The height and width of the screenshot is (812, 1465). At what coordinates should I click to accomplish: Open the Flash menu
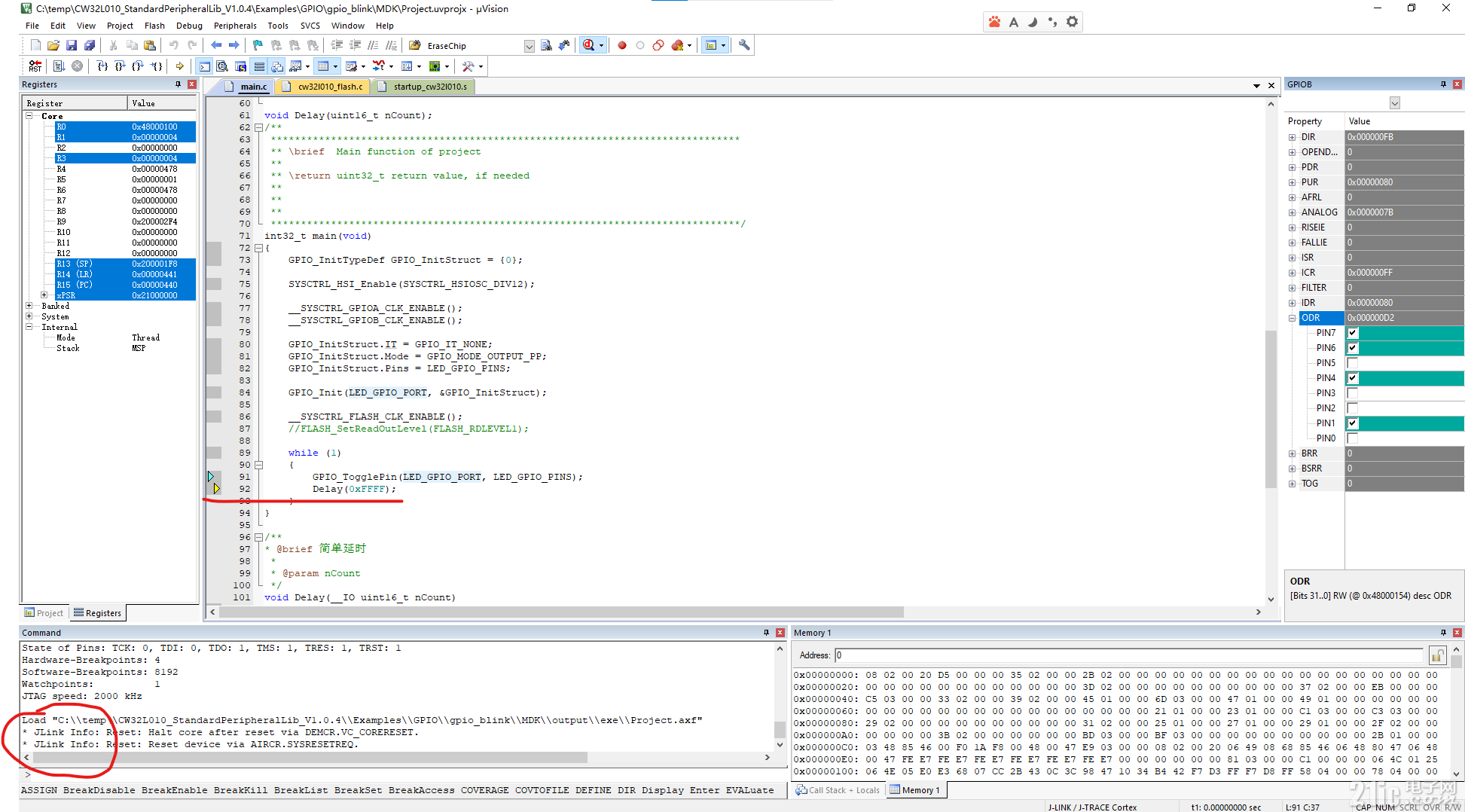tap(154, 26)
